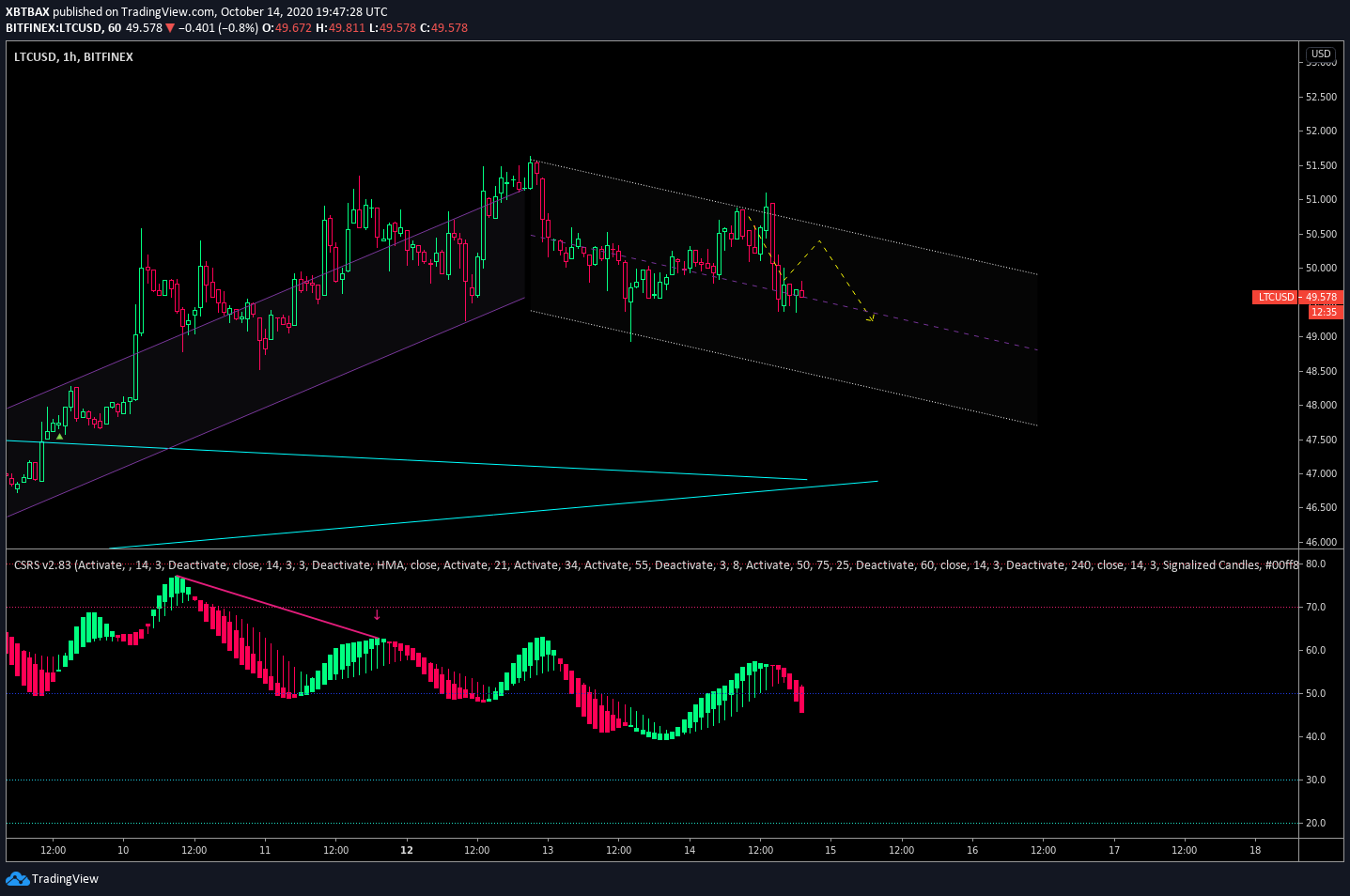Click the red down-triangle beside 49.578 in the header
Image resolution: width=1350 pixels, height=896 pixels.
pyautogui.click(x=170, y=28)
